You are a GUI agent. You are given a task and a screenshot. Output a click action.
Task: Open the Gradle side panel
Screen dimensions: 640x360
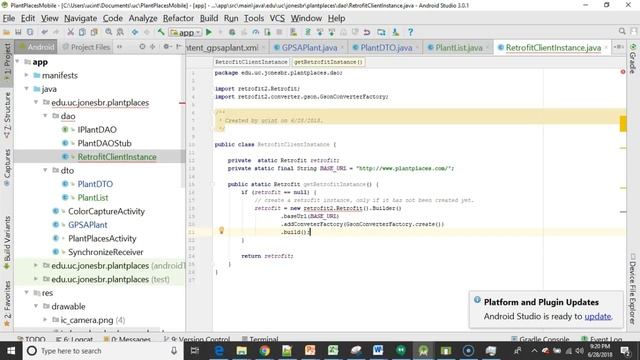(x=633, y=59)
